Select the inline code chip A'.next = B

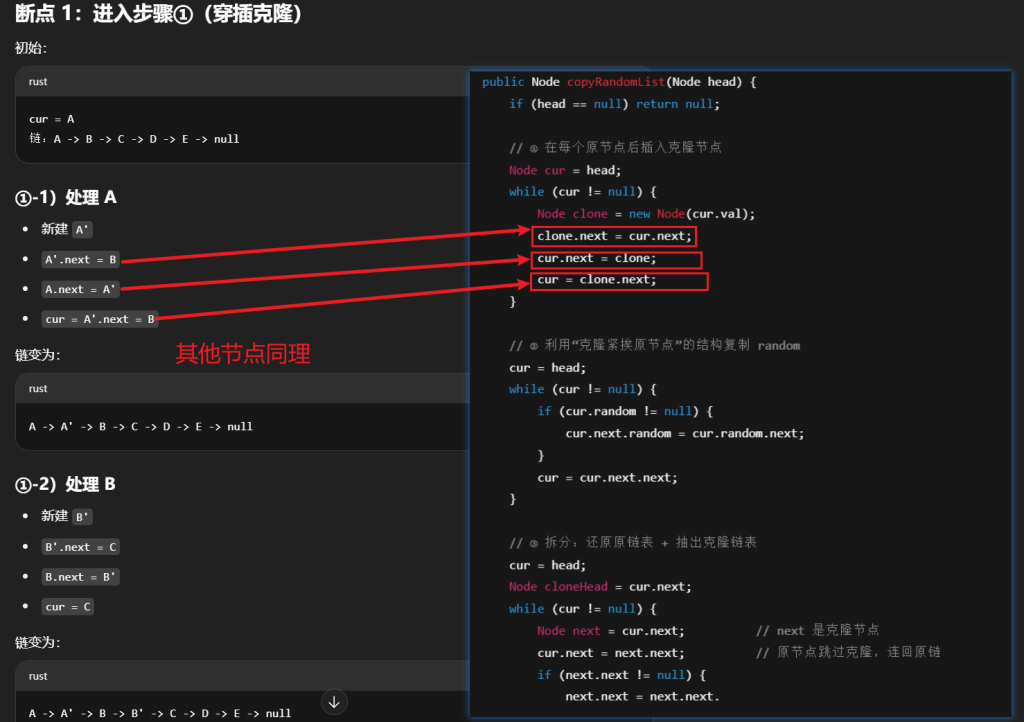[x=81, y=260]
